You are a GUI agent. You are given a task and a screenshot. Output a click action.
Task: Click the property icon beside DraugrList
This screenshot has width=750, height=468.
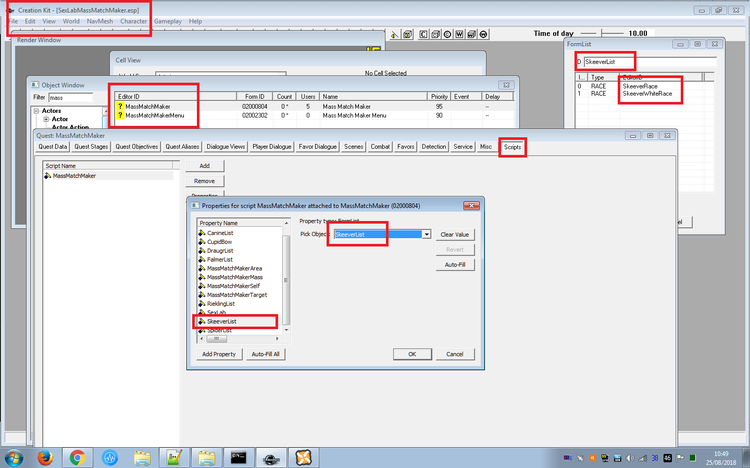click(202, 251)
